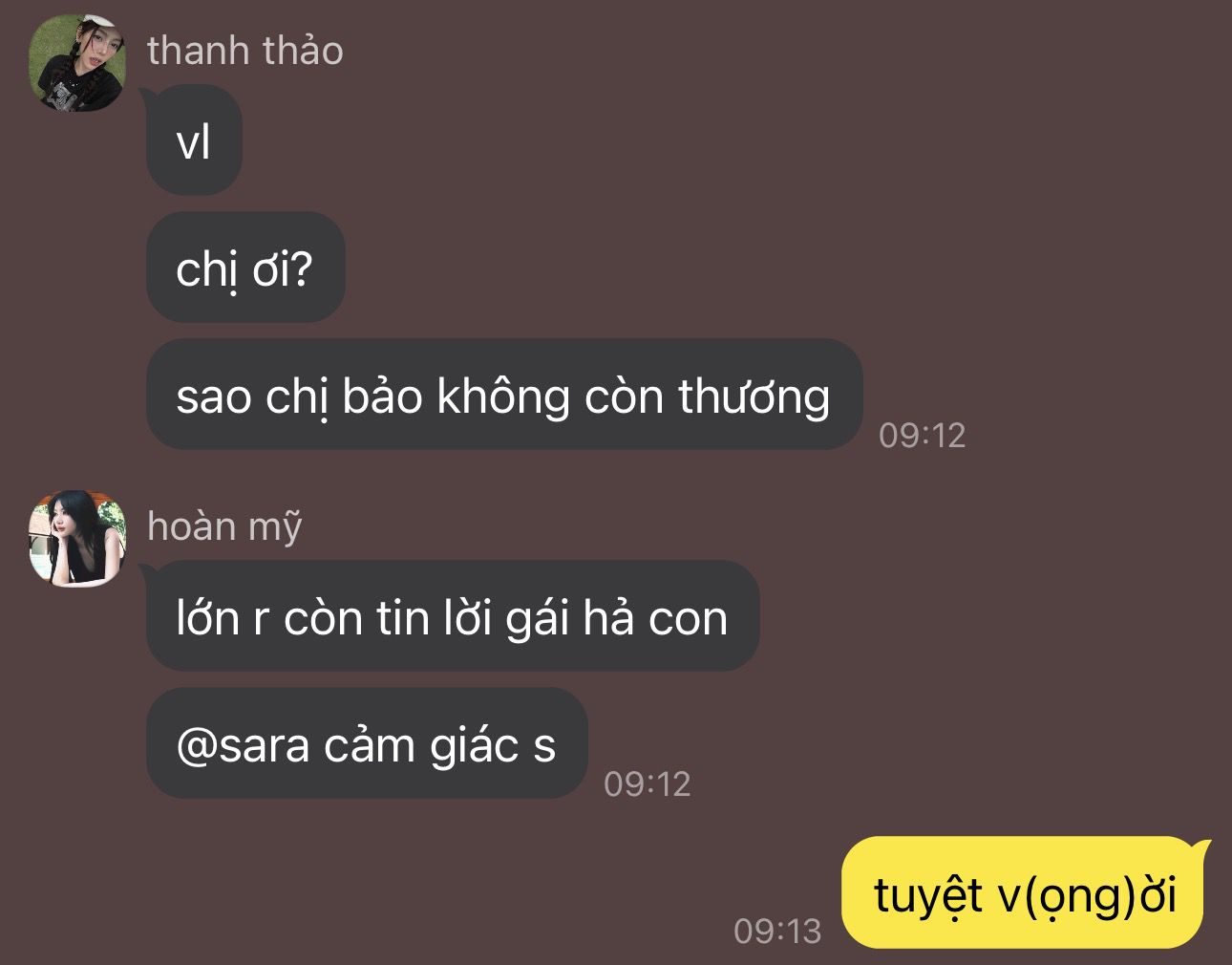Select the "chị ơi?" message bubble

tap(245, 268)
